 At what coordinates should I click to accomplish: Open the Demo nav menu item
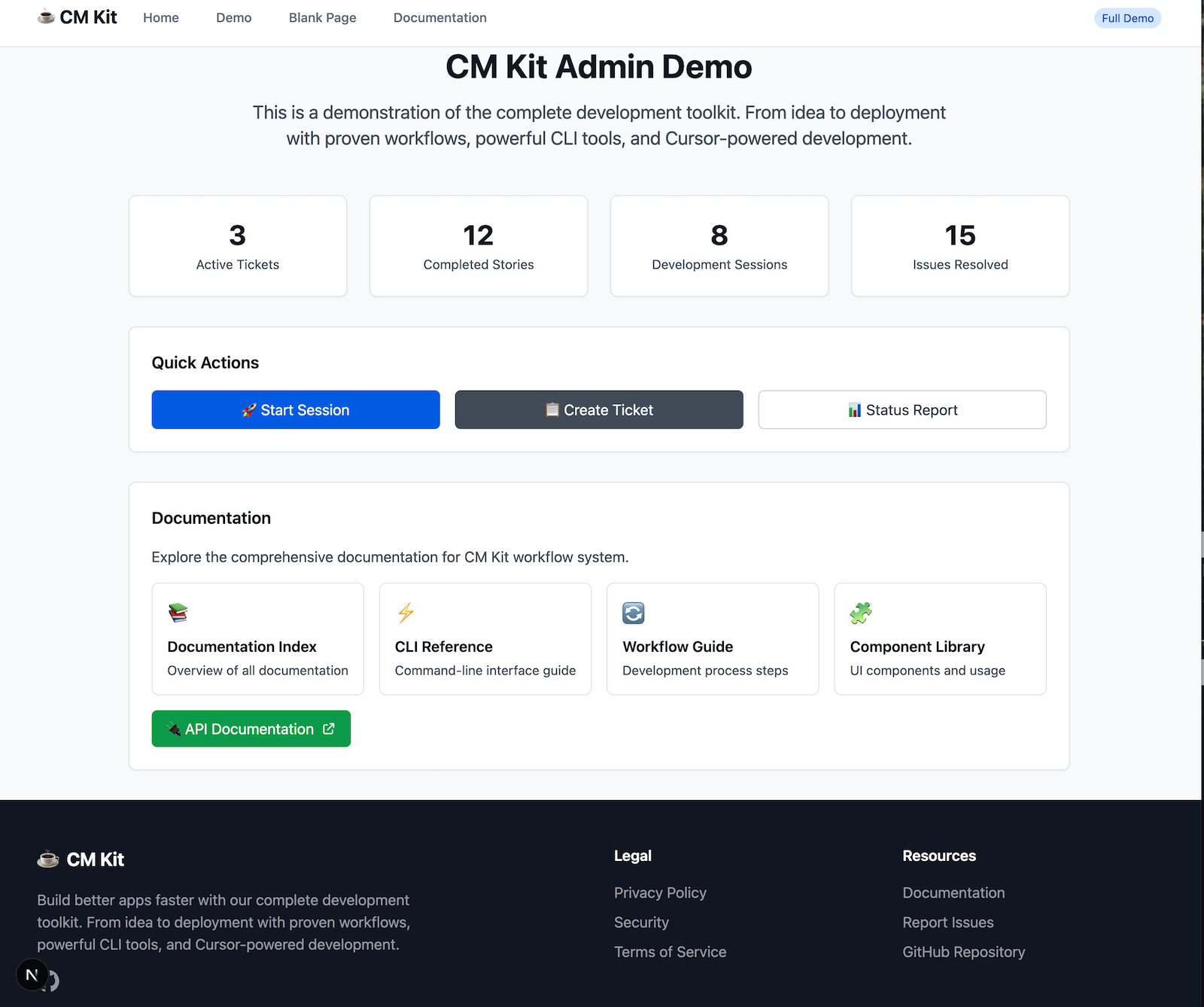coord(233,18)
